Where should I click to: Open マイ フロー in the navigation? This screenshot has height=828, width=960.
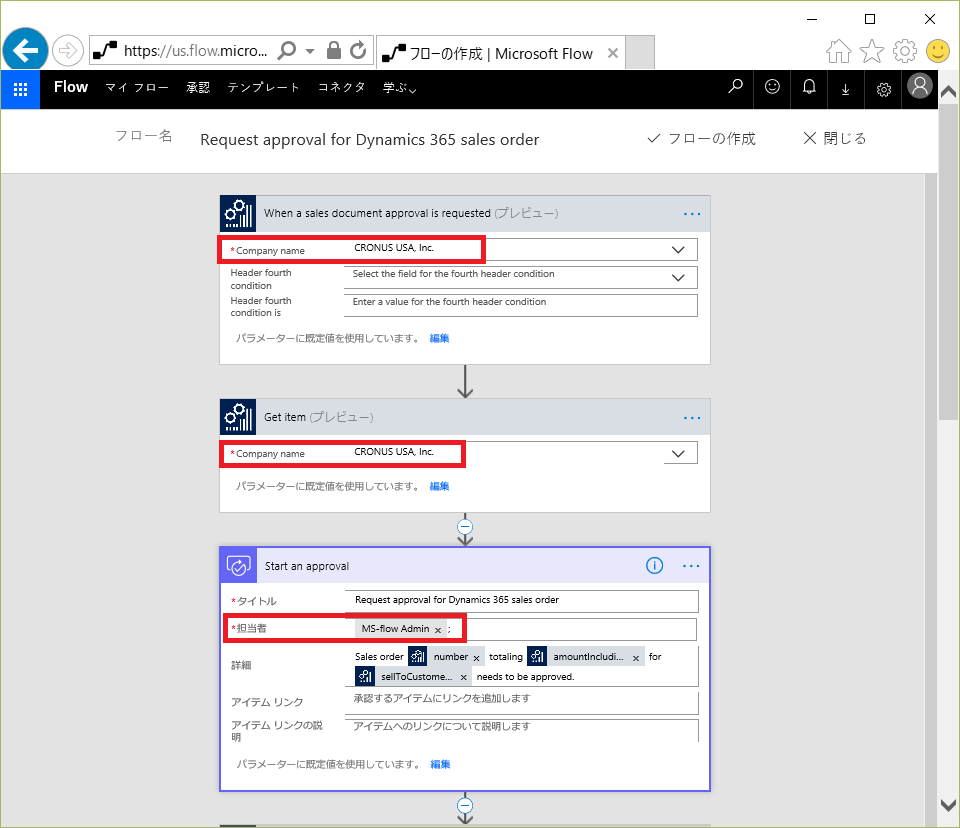(x=137, y=88)
